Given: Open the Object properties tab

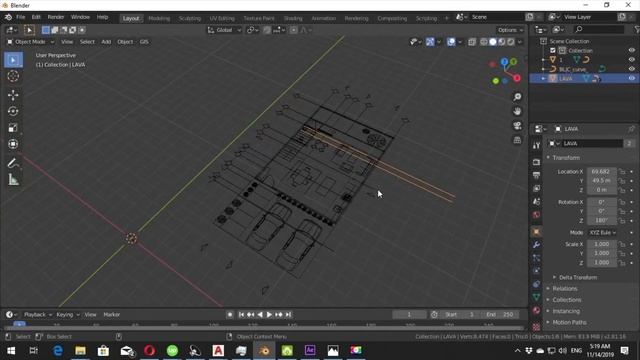Looking at the screenshot, I should tap(536, 232).
